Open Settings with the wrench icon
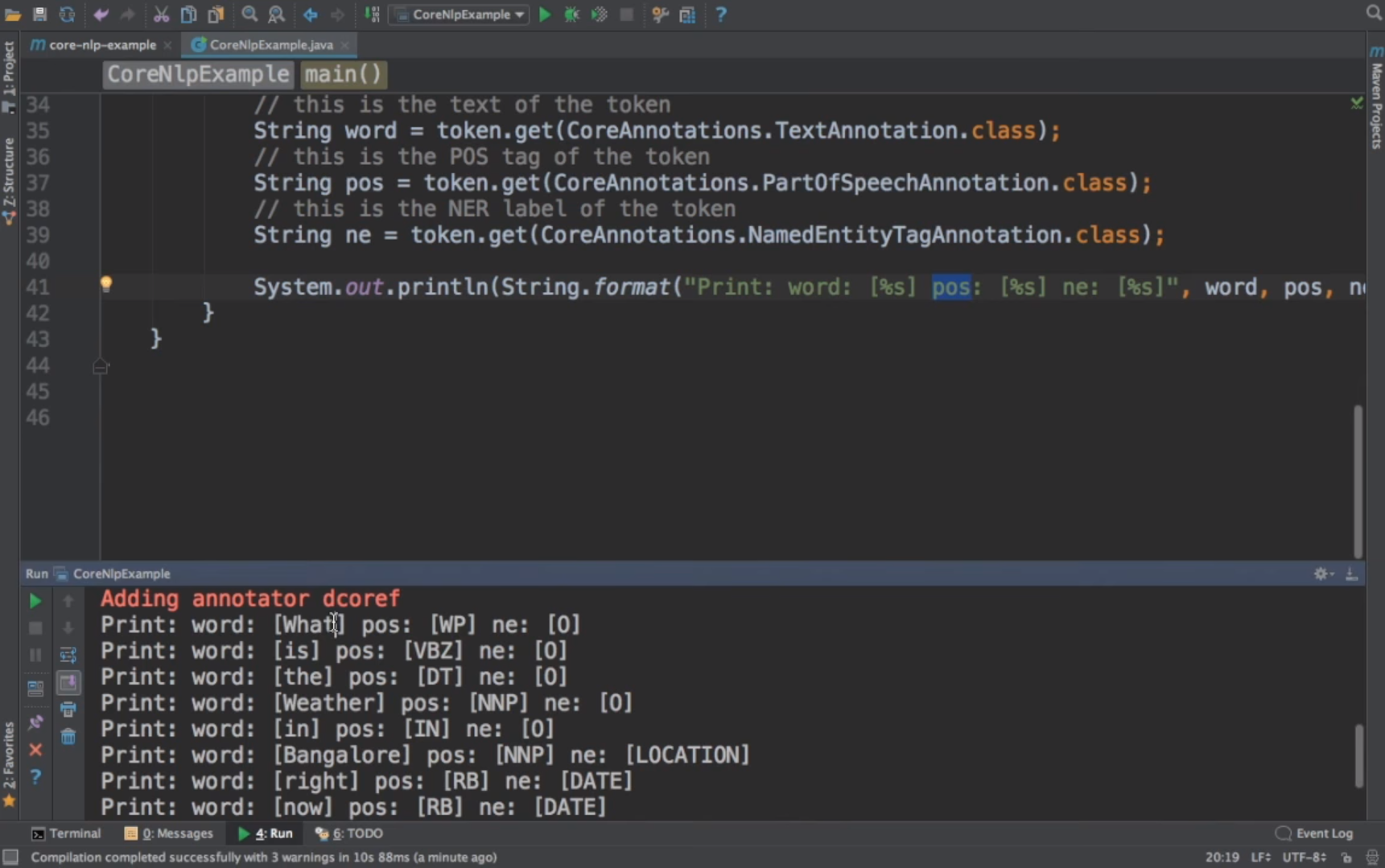1385x868 pixels. tap(660, 14)
